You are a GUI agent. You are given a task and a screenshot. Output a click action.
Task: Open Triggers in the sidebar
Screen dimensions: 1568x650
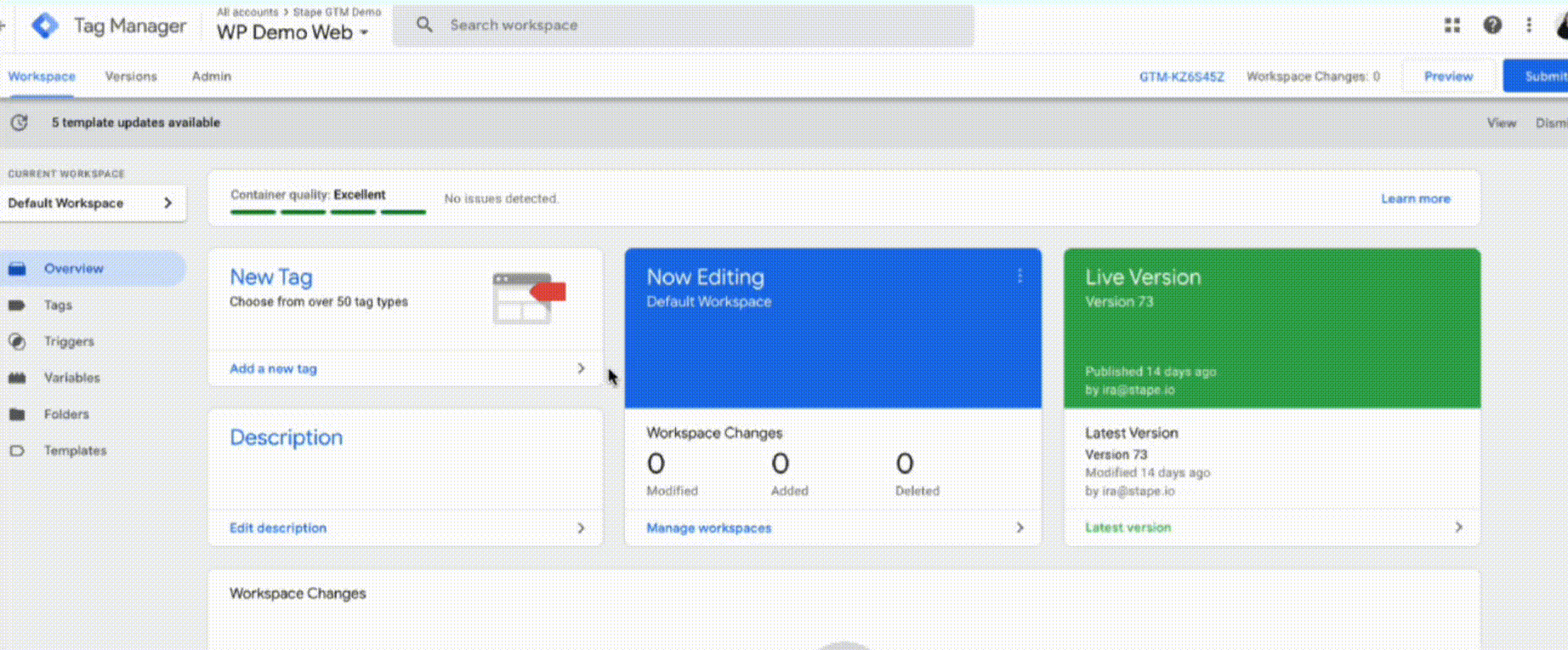coord(69,342)
